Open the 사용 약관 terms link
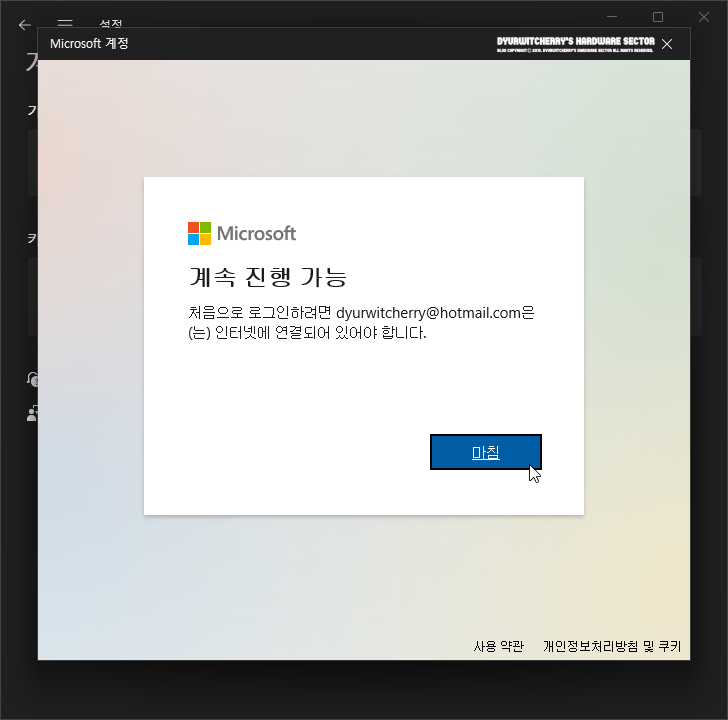This screenshot has width=728, height=720. [499, 646]
